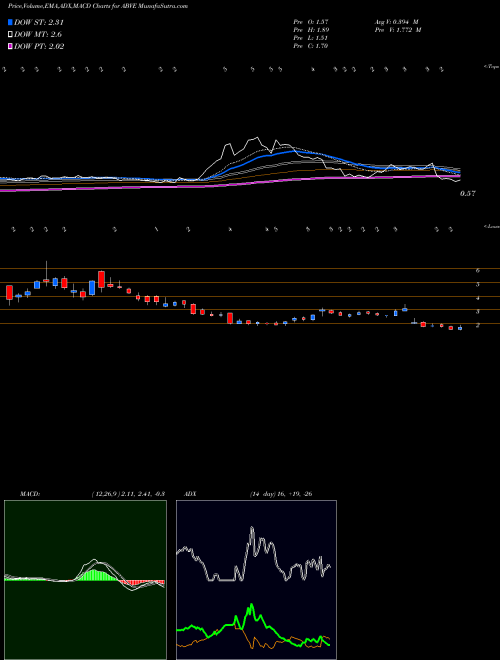The height and width of the screenshot is (660, 500).
Task: Click the 0.57 value beside the EMA lines
Action: 467,194
